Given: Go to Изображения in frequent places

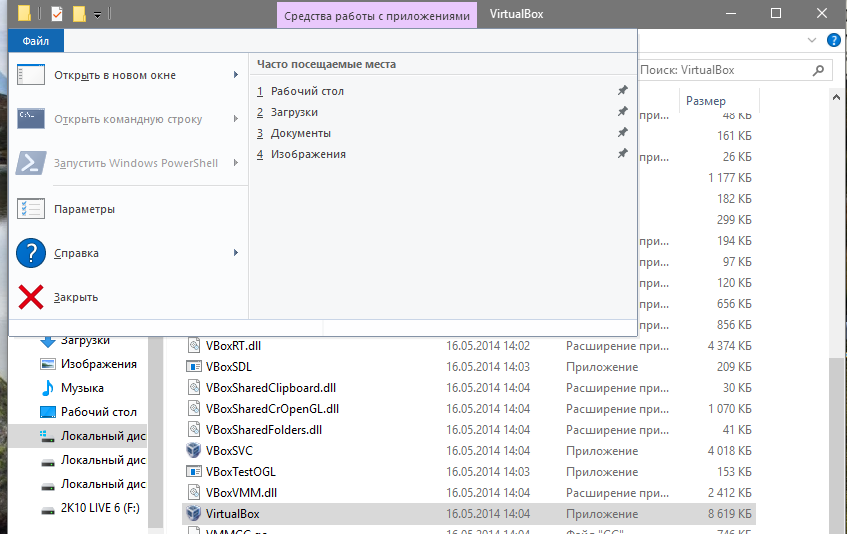Looking at the screenshot, I should coord(308,154).
